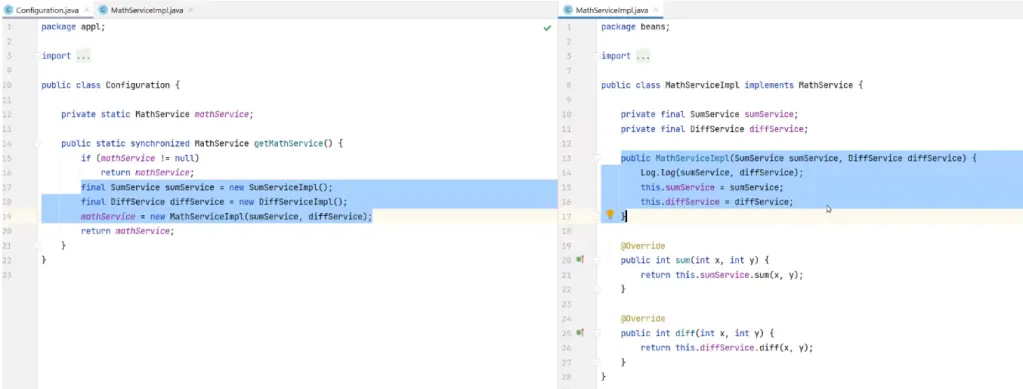Viewport: 1023px width, 389px height.
Task: Collapse the sum method fold marker
Action: (x=598, y=260)
